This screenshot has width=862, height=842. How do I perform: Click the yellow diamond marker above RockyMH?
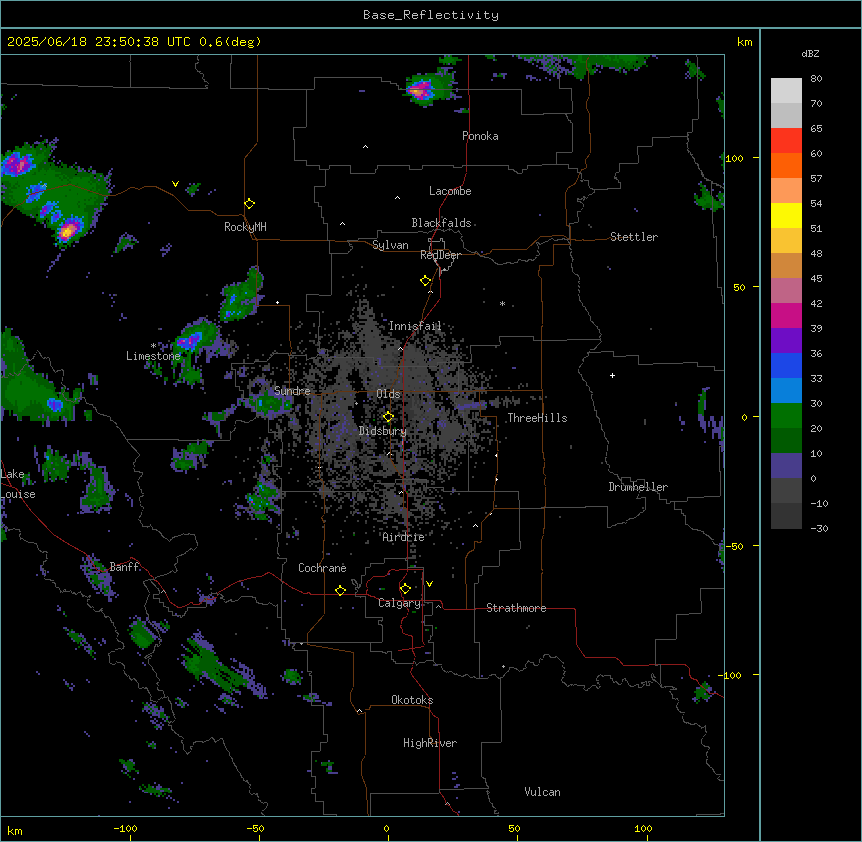[249, 203]
